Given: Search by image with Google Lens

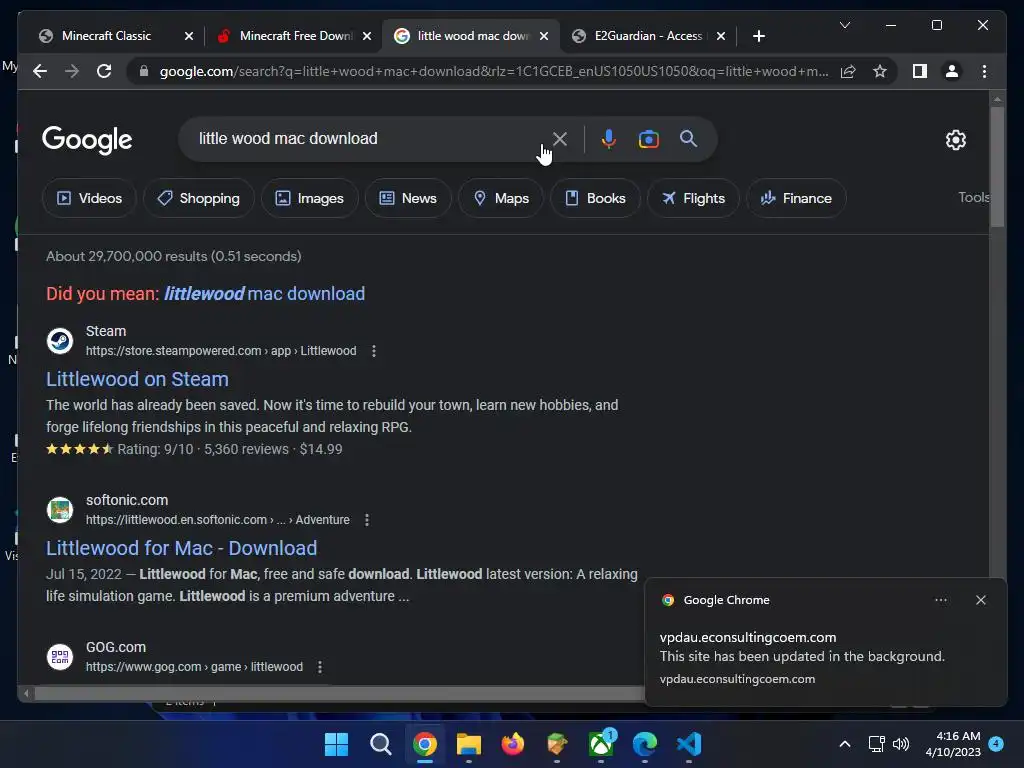Looking at the screenshot, I should (648, 139).
